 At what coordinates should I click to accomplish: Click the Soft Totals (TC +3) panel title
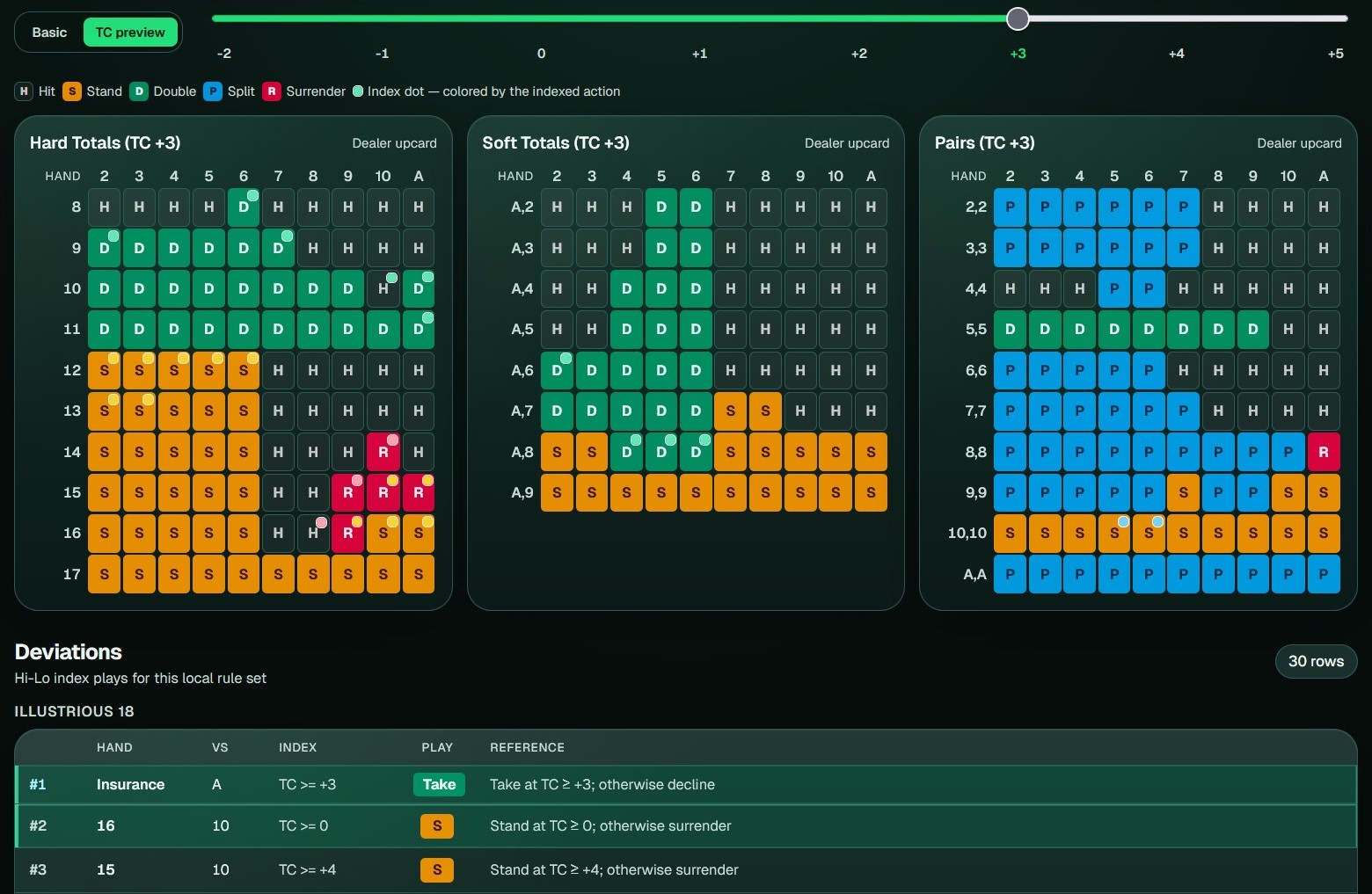coord(556,142)
